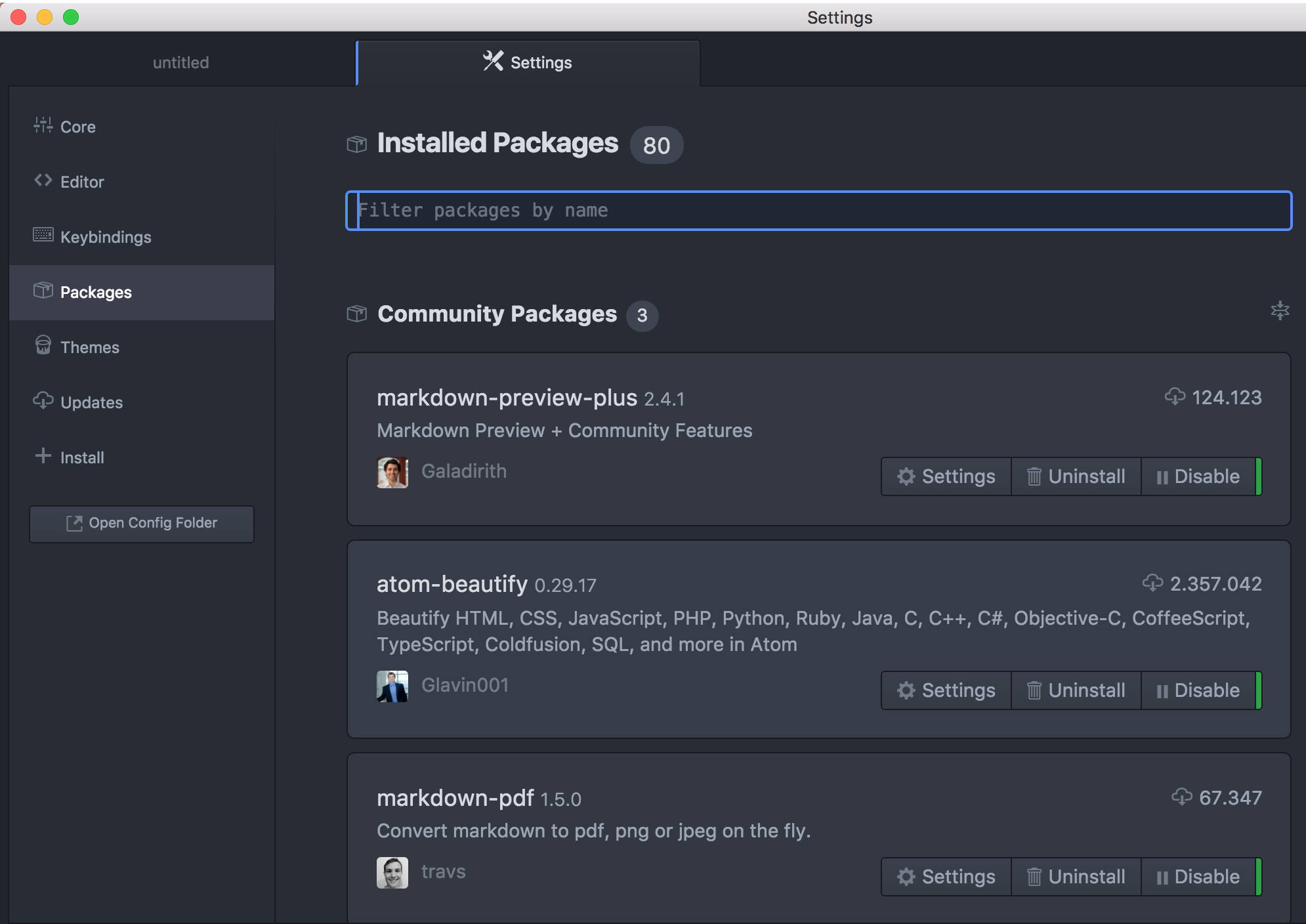The image size is (1306, 924).
Task: Open the Themes panel
Action: coord(142,347)
